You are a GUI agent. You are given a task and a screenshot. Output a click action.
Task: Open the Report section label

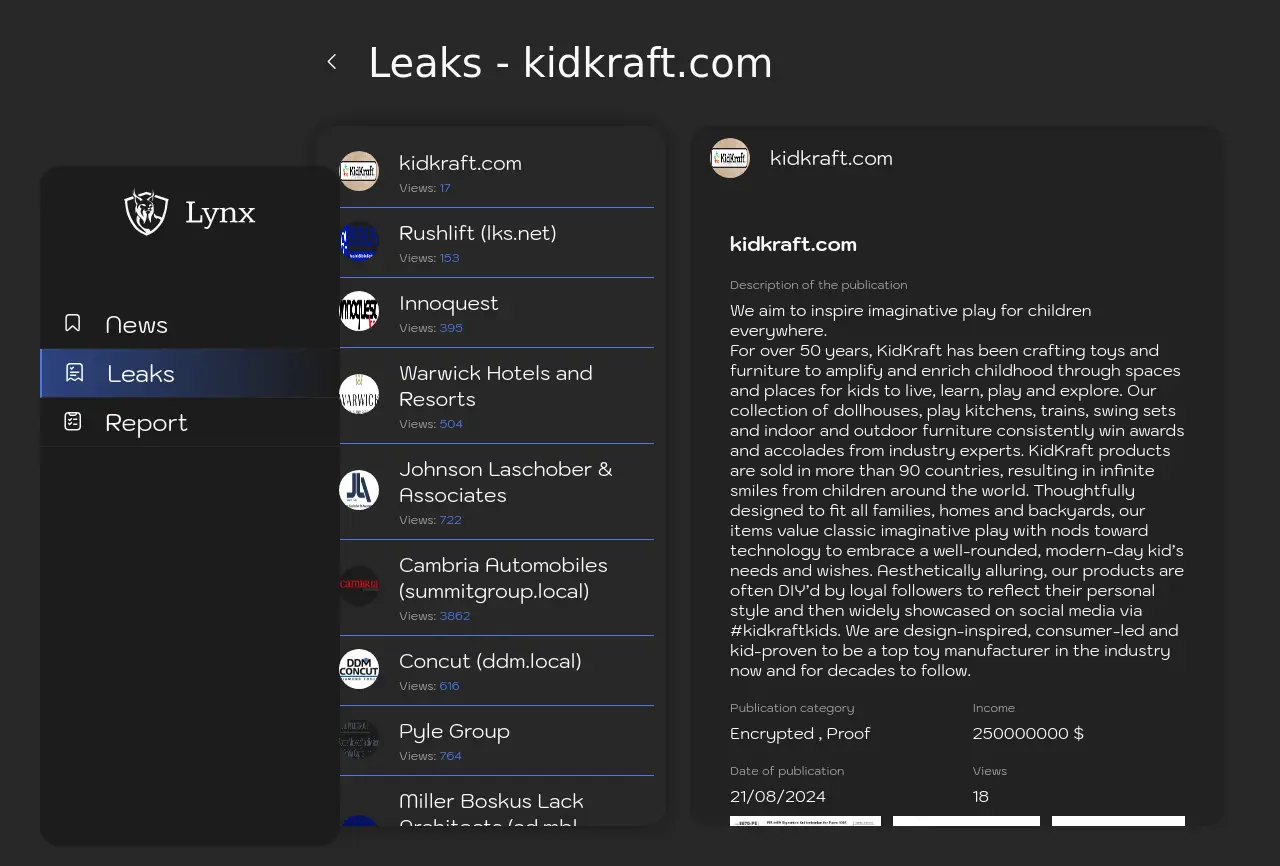(x=146, y=422)
